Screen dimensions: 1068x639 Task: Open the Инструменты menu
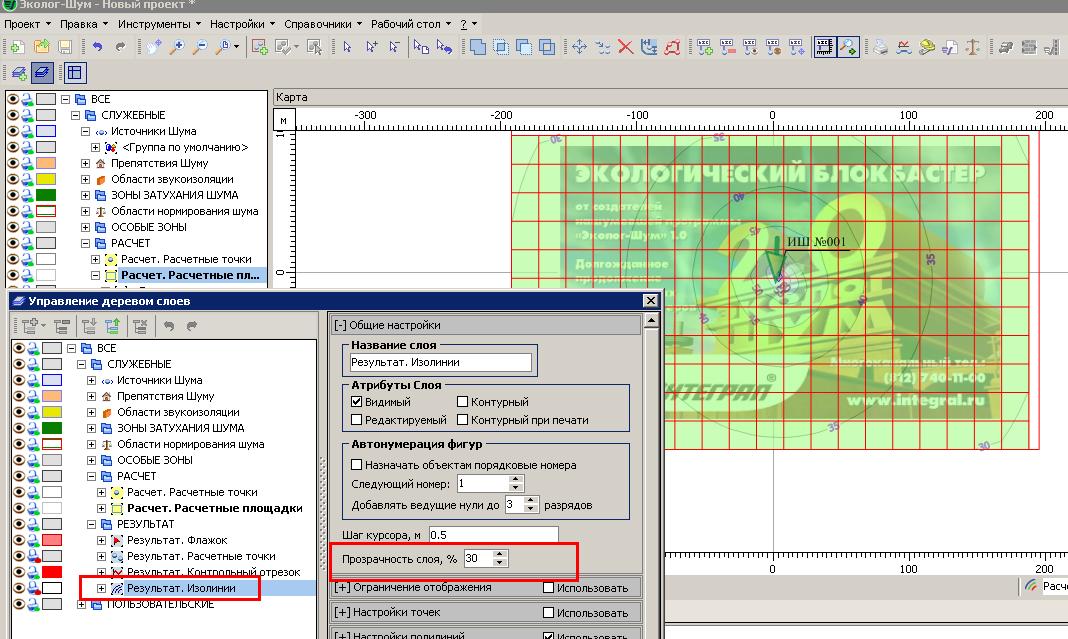coord(153,23)
